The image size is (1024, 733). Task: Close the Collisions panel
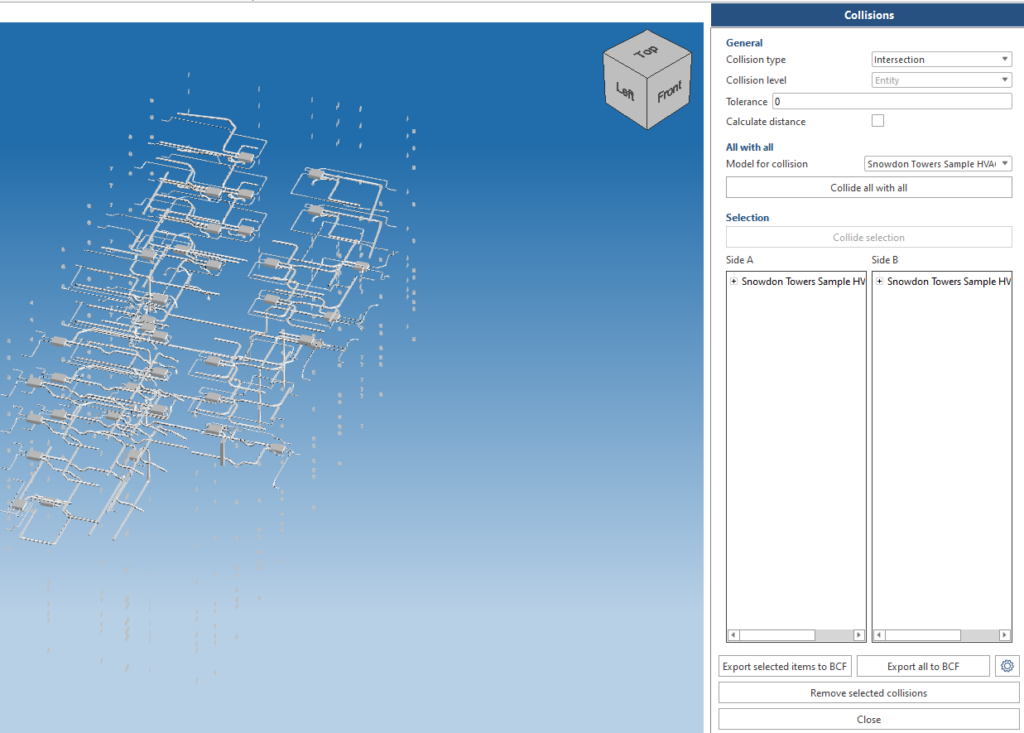[x=868, y=719]
